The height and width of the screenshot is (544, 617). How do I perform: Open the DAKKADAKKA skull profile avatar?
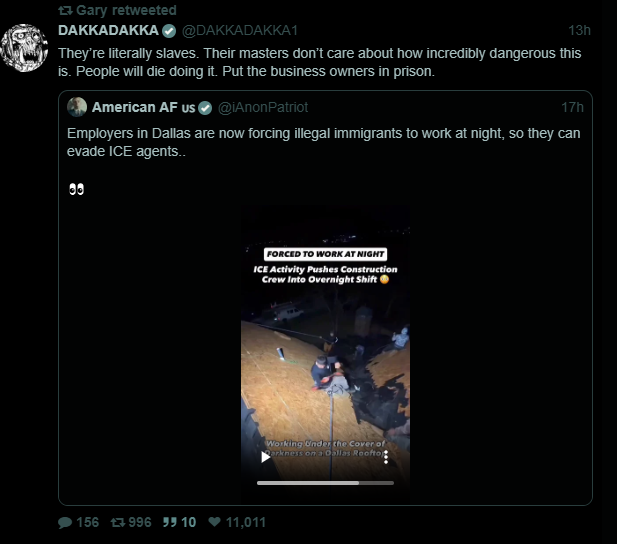[24, 48]
